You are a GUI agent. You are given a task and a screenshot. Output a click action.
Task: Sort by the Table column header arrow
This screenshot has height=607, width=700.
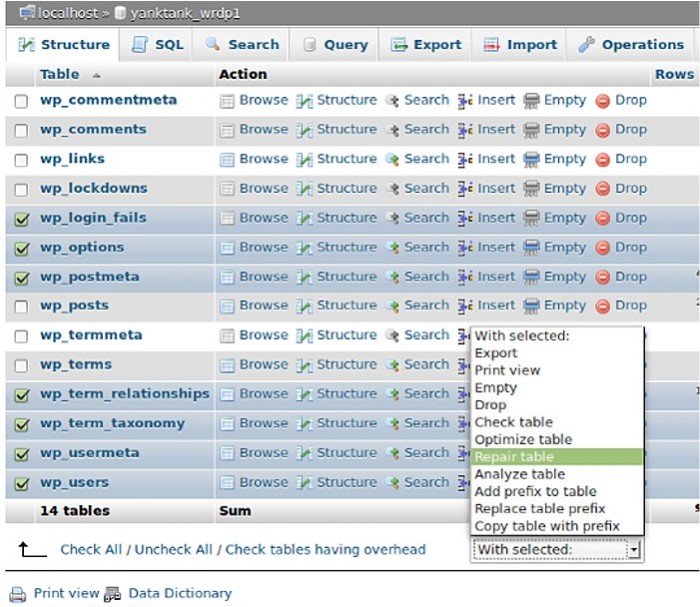pos(96,75)
